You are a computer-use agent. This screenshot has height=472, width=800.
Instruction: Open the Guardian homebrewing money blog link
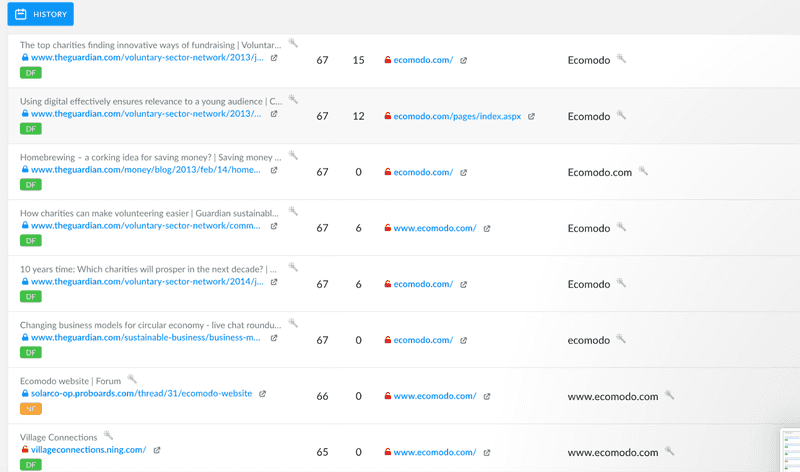coord(146,170)
